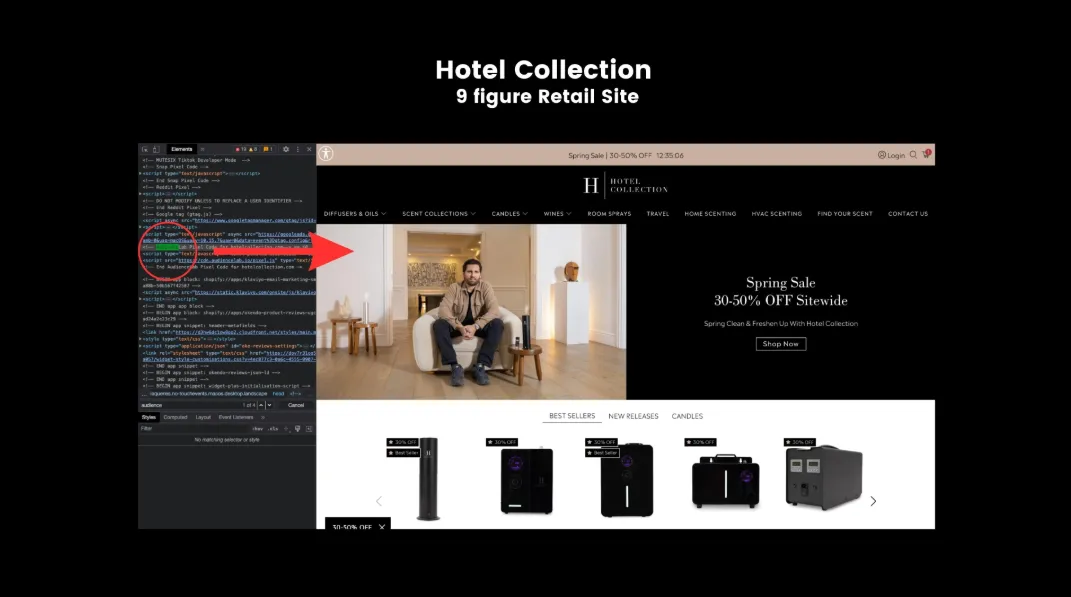Go to previous search result with up arrow
Viewport: 1071px width, 597px height.
tap(261, 405)
